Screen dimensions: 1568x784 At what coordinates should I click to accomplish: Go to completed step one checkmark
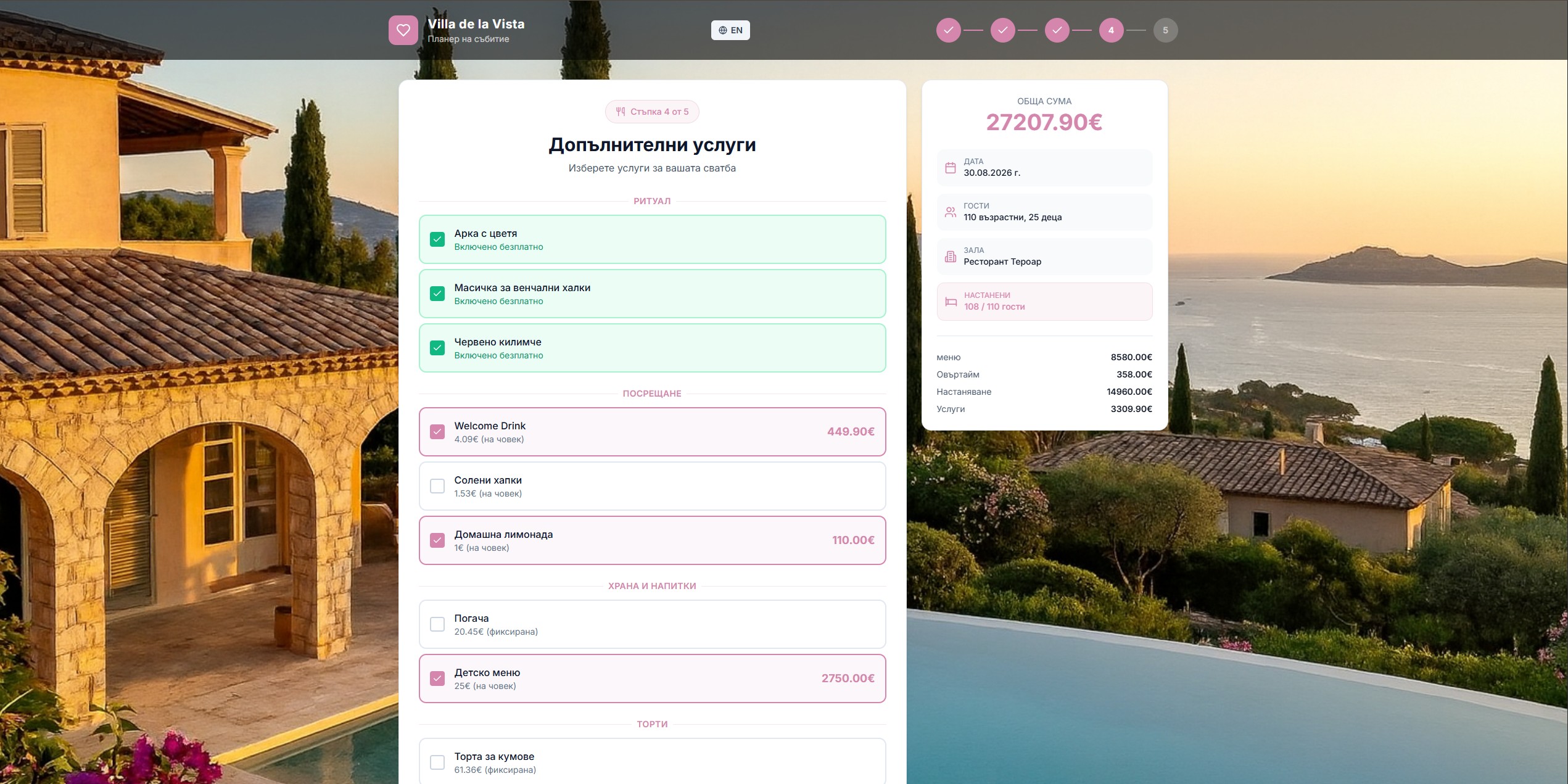click(x=949, y=30)
